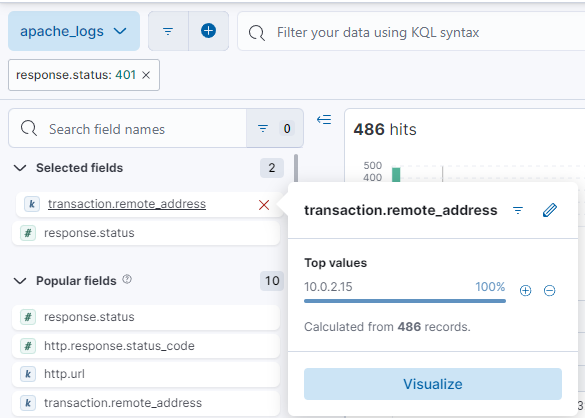The height and width of the screenshot is (418, 585).
Task: Collapse the Popular fields section
Action: pos(20,281)
